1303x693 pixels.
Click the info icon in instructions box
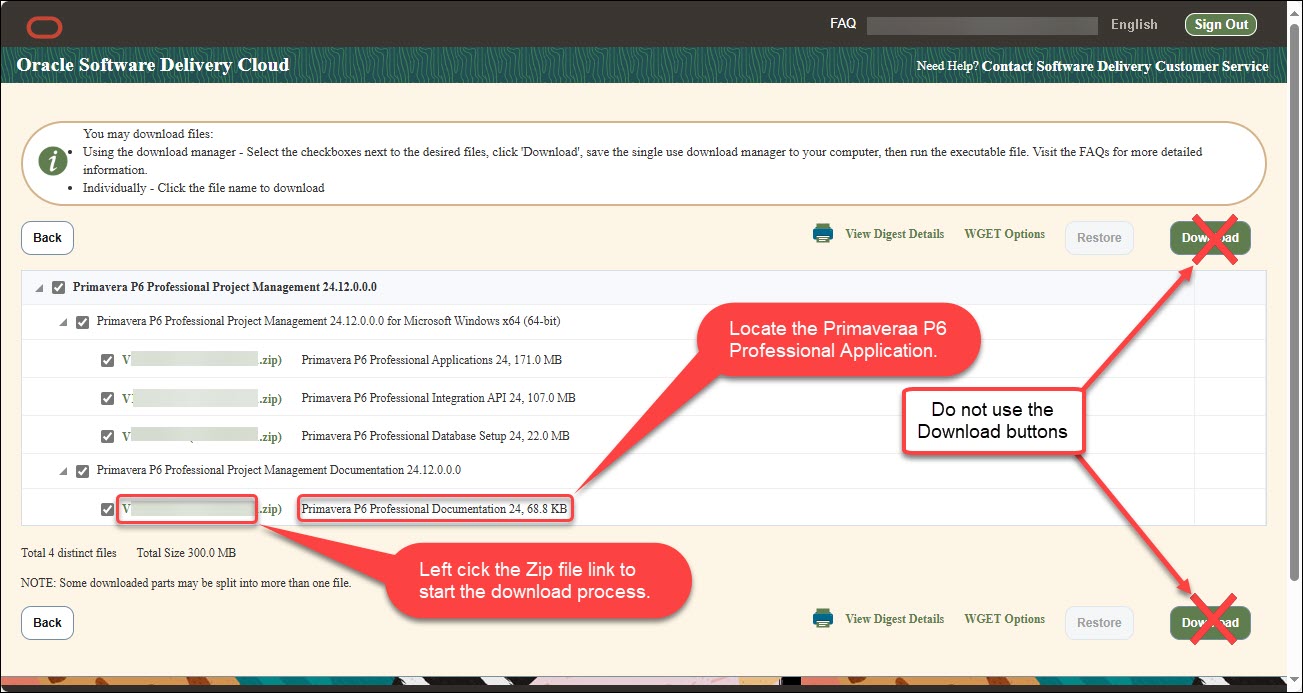pyautogui.click(x=53, y=161)
